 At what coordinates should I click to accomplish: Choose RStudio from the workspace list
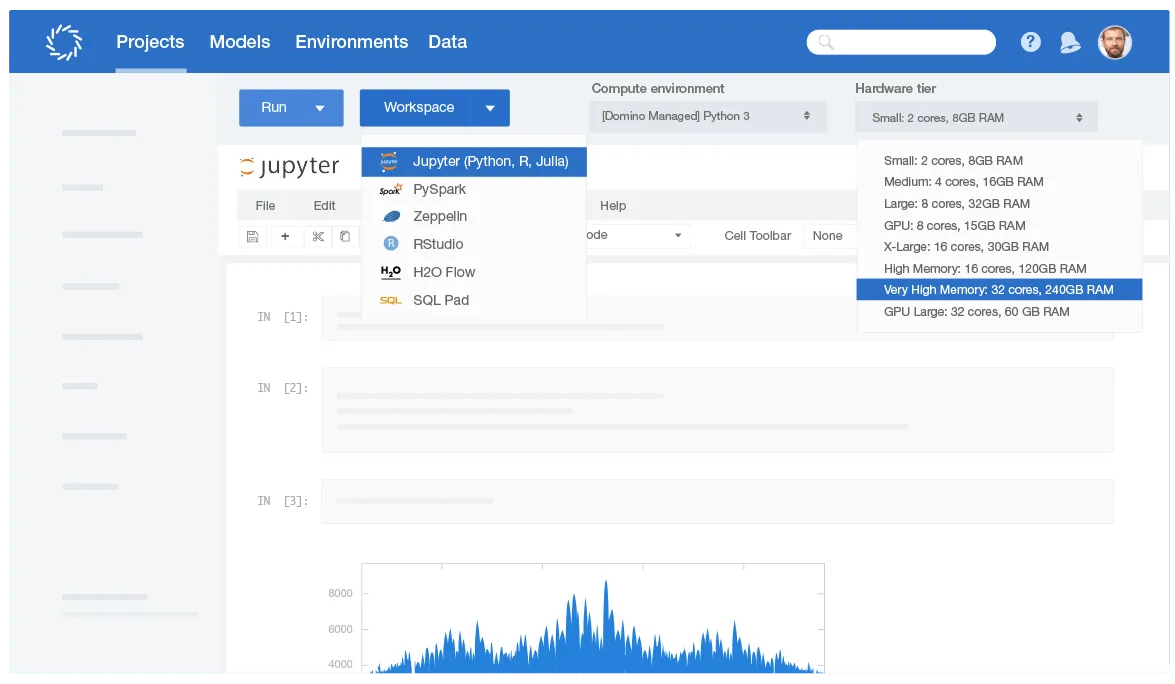point(438,244)
